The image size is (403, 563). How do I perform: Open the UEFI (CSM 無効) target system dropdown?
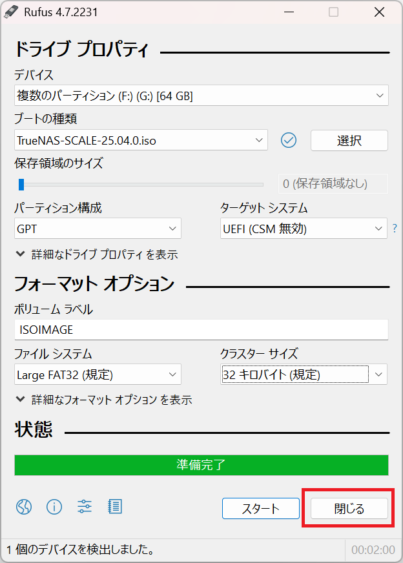click(x=304, y=228)
